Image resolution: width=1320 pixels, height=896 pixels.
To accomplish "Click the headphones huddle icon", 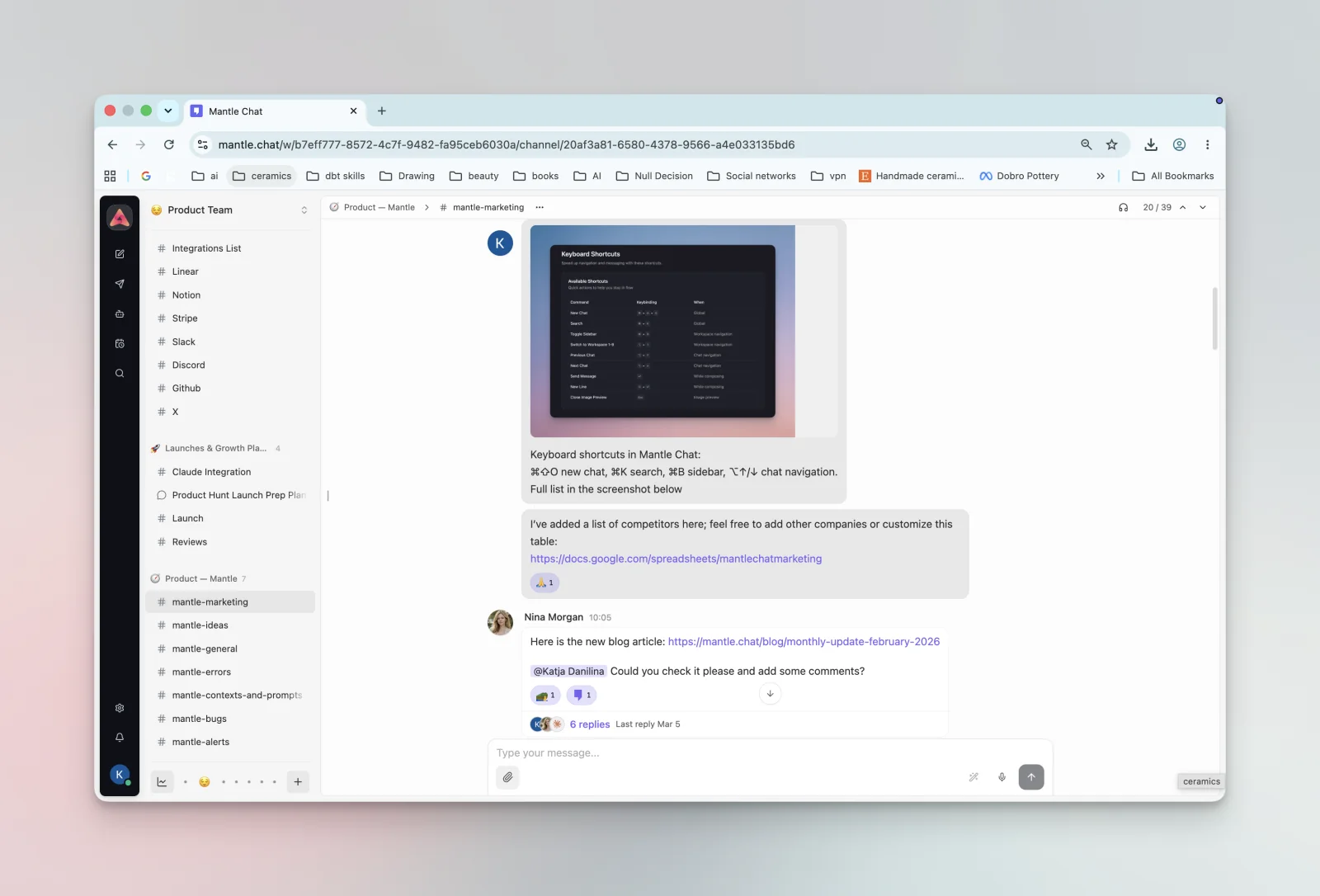I will coord(1123,208).
